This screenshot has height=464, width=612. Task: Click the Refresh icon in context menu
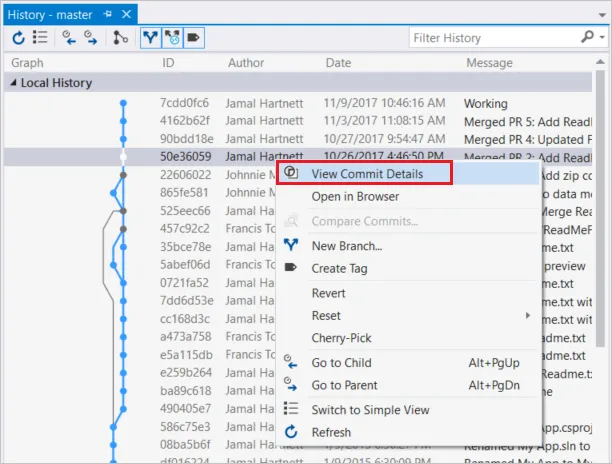291,432
